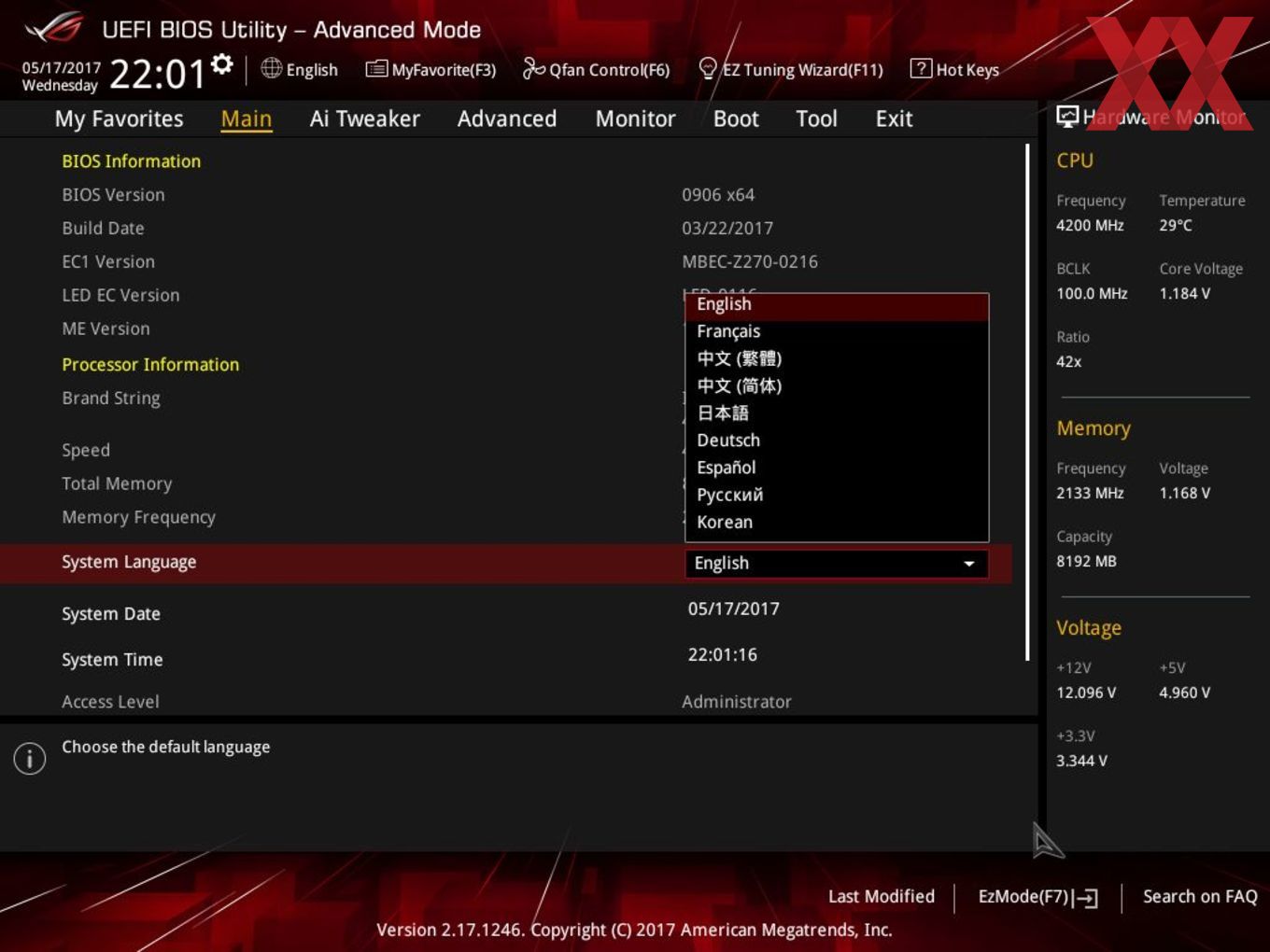Click the globe language icon

click(271, 68)
